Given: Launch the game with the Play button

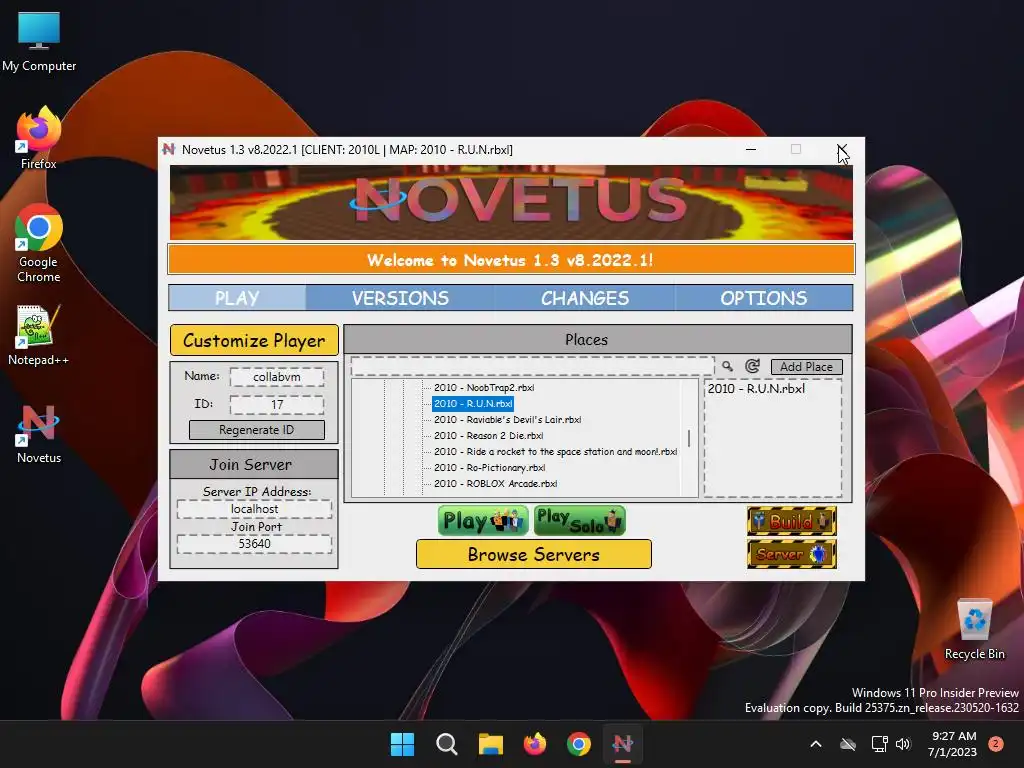Looking at the screenshot, I should pyautogui.click(x=483, y=520).
